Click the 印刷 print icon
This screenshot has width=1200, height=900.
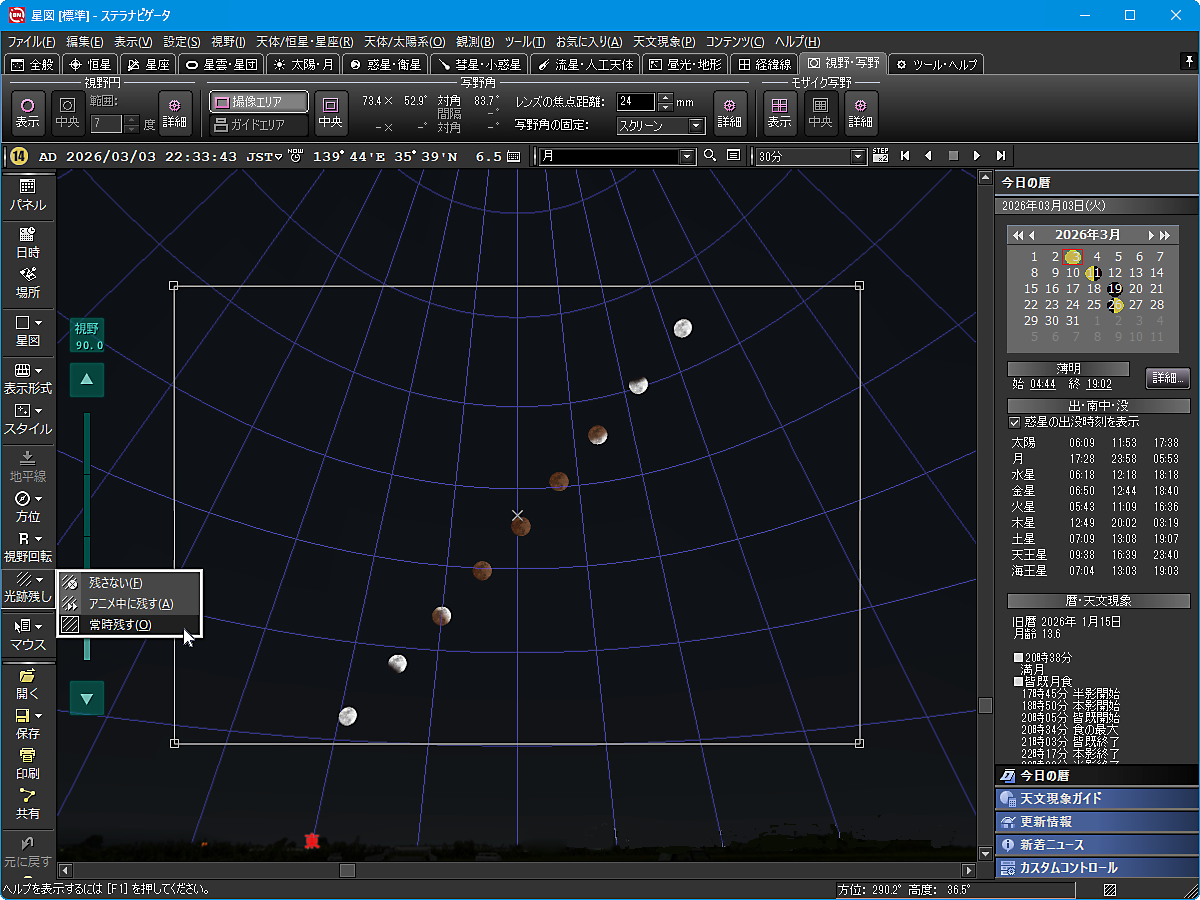27,763
